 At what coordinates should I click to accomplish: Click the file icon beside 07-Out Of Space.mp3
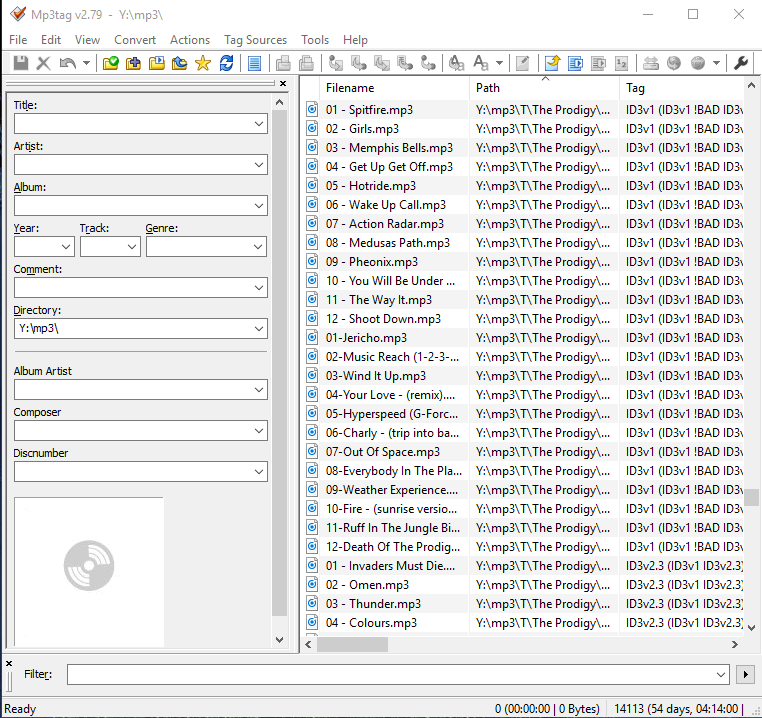point(312,452)
